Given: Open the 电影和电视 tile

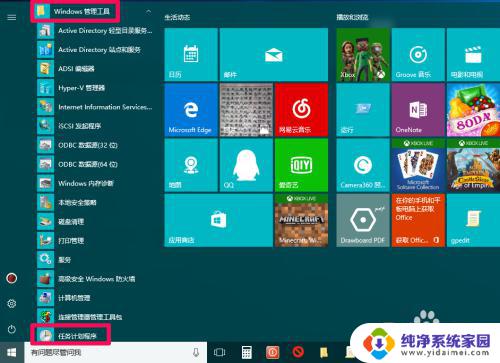Looking at the screenshot, I should (473, 55).
